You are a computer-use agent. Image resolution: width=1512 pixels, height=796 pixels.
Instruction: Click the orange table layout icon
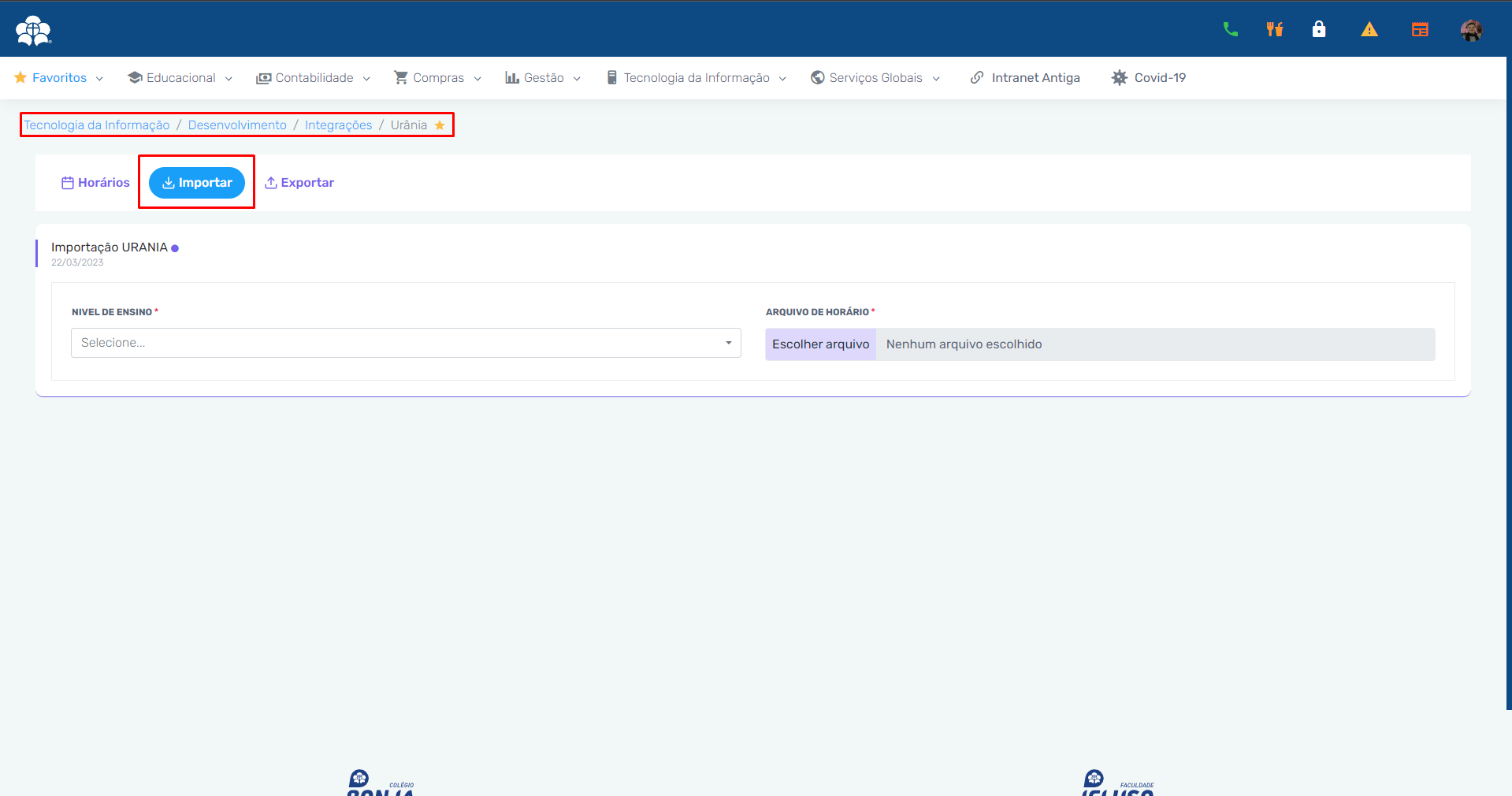pyautogui.click(x=1419, y=30)
